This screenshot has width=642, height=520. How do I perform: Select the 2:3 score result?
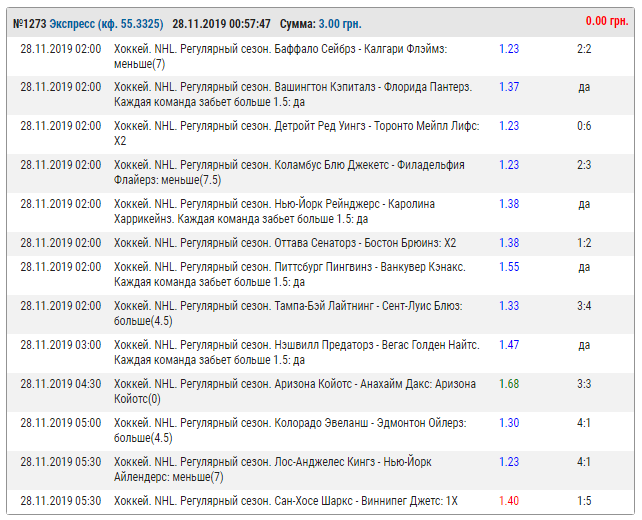(584, 165)
